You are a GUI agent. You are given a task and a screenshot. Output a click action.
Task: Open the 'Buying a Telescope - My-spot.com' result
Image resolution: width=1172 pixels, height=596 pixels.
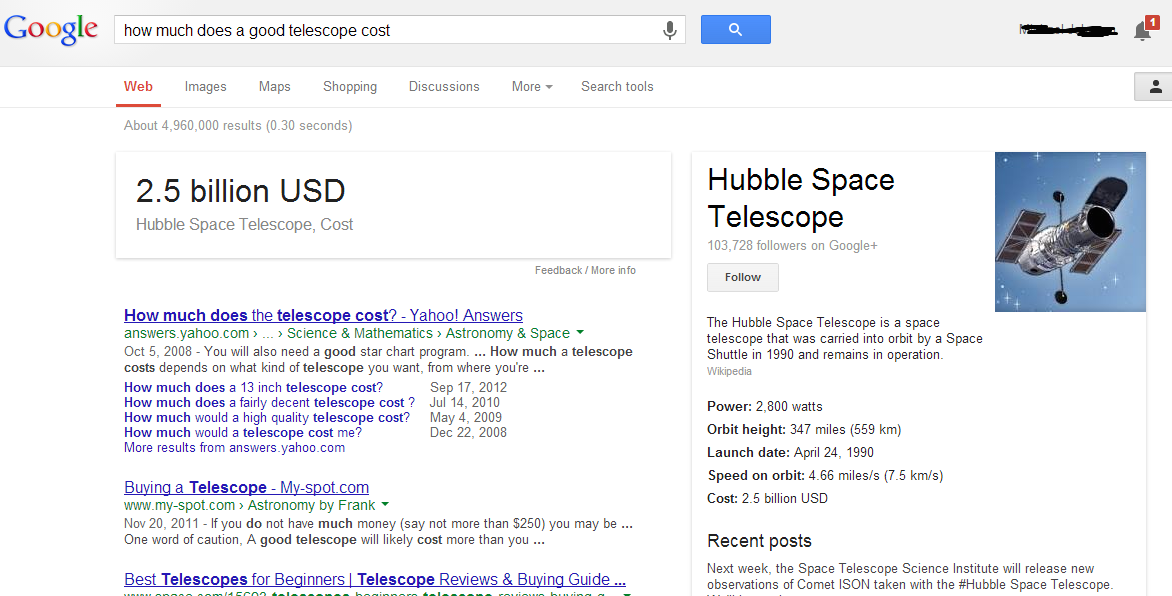[x=246, y=487]
